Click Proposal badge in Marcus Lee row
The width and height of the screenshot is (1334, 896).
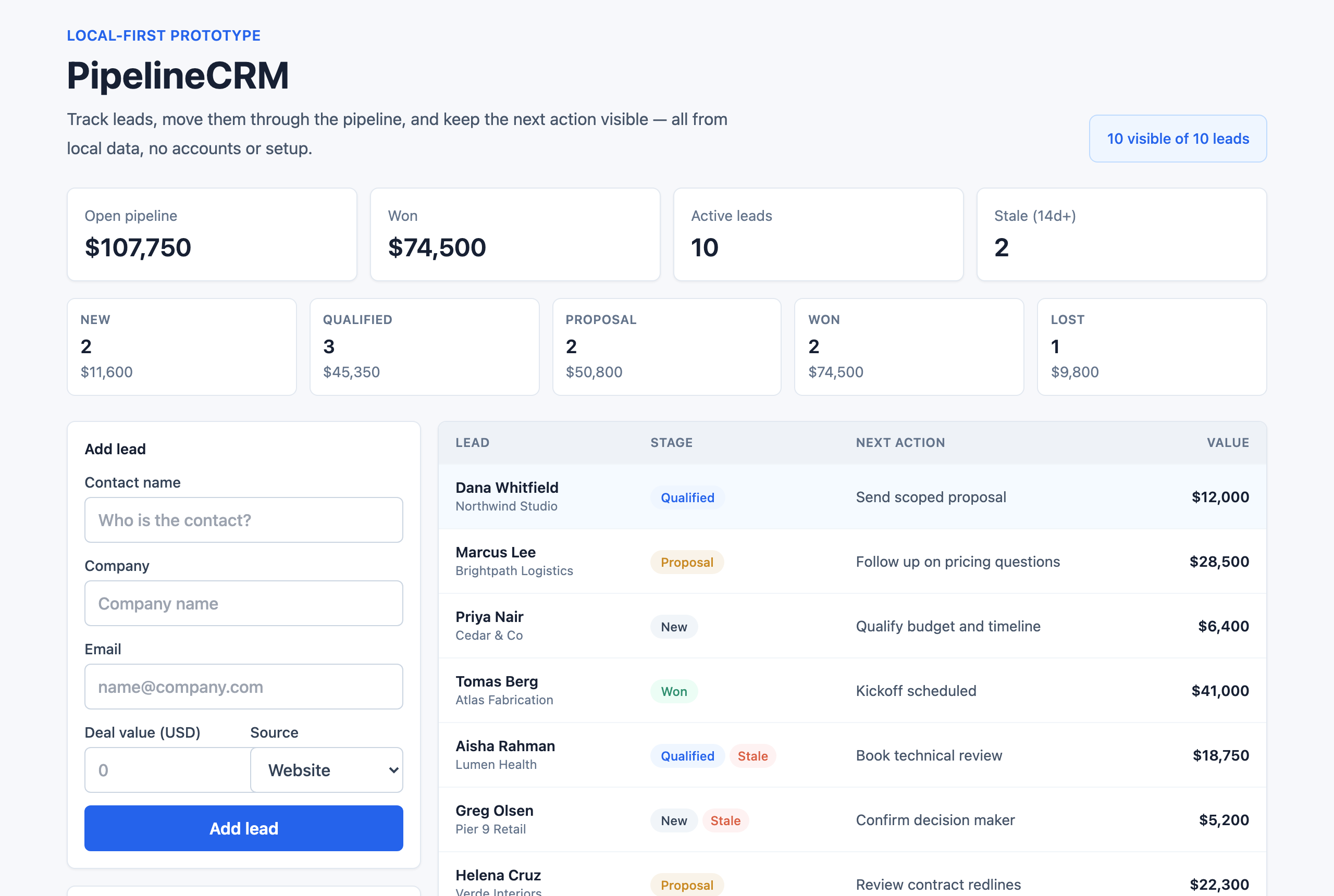click(x=687, y=562)
